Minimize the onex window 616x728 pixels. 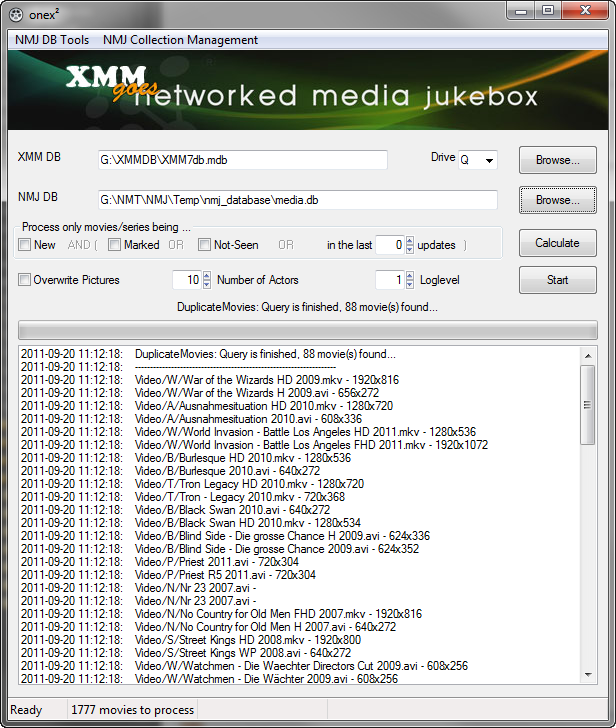(521, 10)
